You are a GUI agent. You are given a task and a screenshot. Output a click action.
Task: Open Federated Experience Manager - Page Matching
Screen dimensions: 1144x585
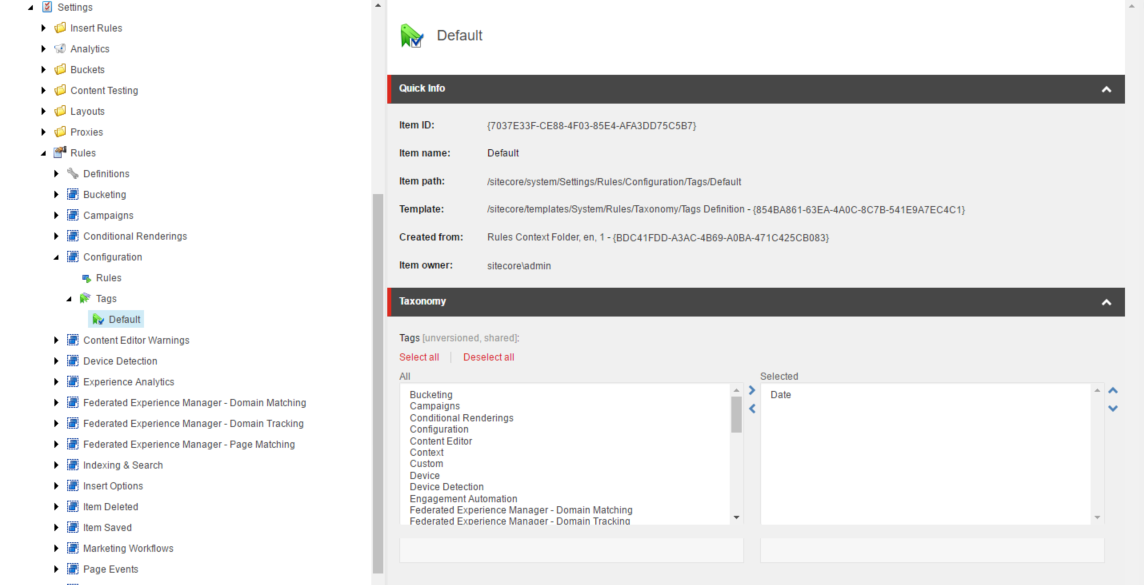[189, 444]
